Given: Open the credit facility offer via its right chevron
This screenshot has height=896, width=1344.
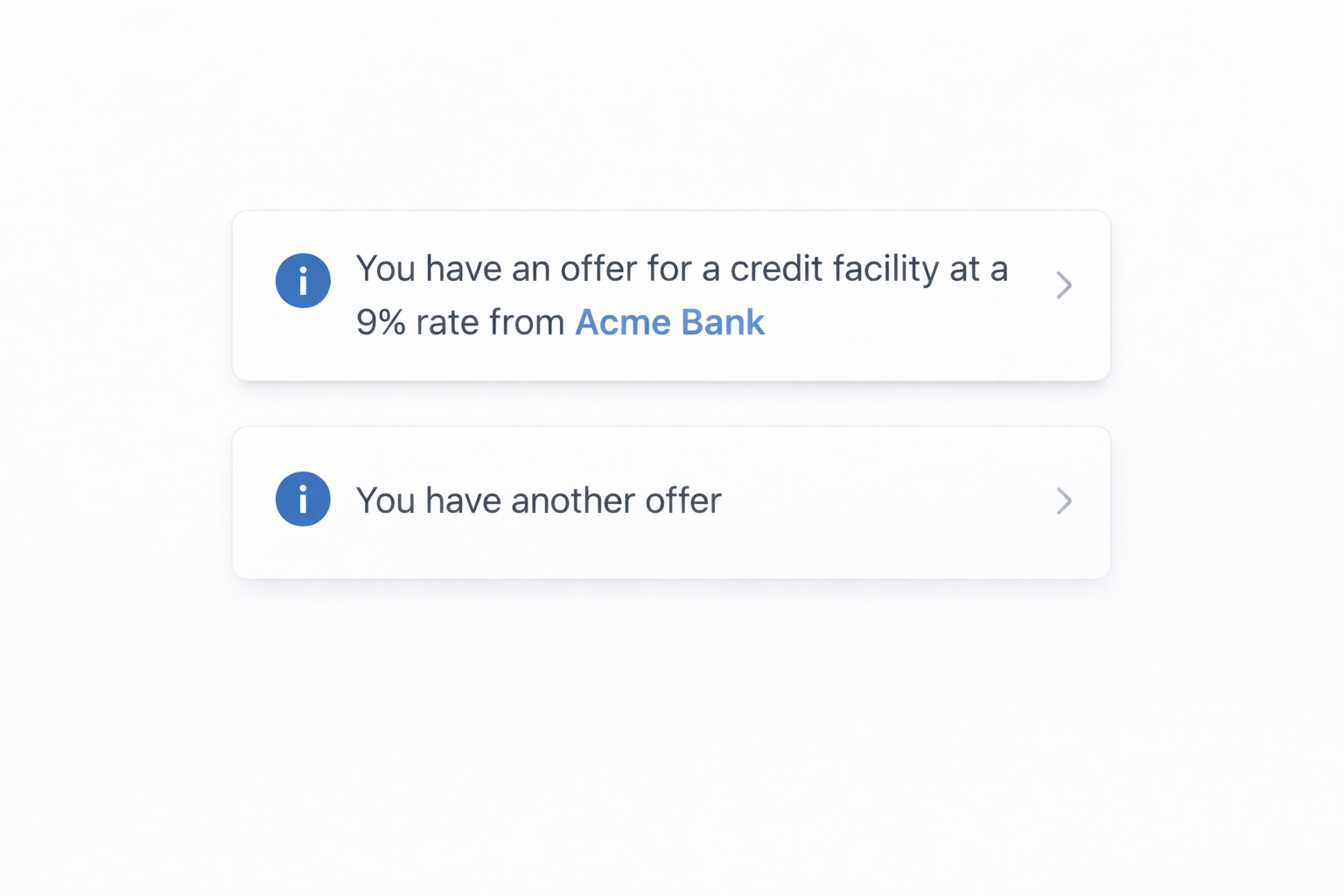Looking at the screenshot, I should pos(1063,285).
